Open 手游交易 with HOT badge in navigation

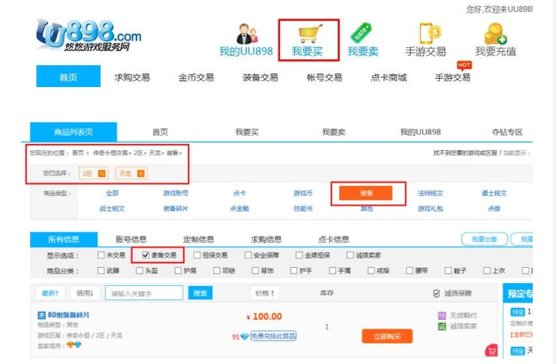click(452, 77)
